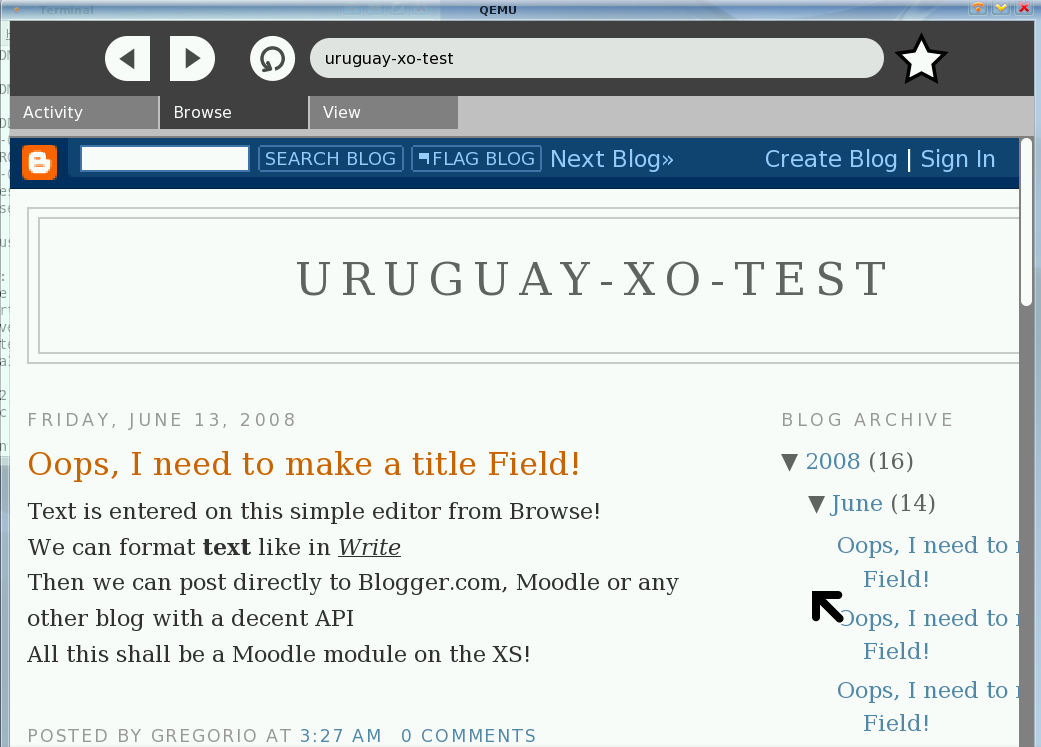This screenshot has width=1041, height=747.
Task: Click the Sign In link
Action: 957,159
